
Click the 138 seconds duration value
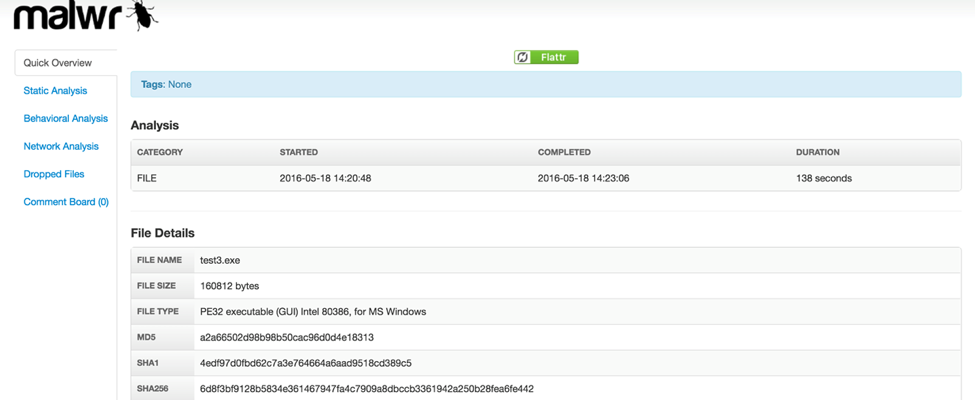[x=824, y=178]
